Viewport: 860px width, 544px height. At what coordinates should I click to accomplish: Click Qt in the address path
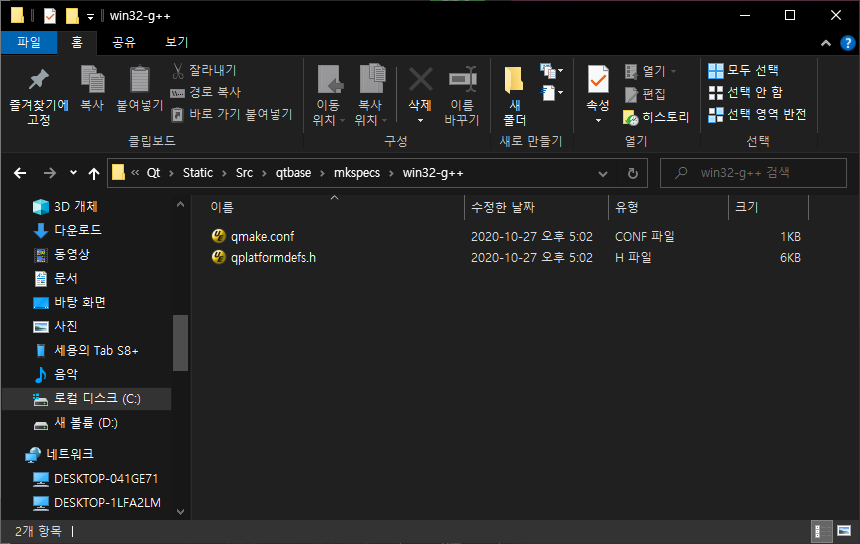[x=153, y=173]
